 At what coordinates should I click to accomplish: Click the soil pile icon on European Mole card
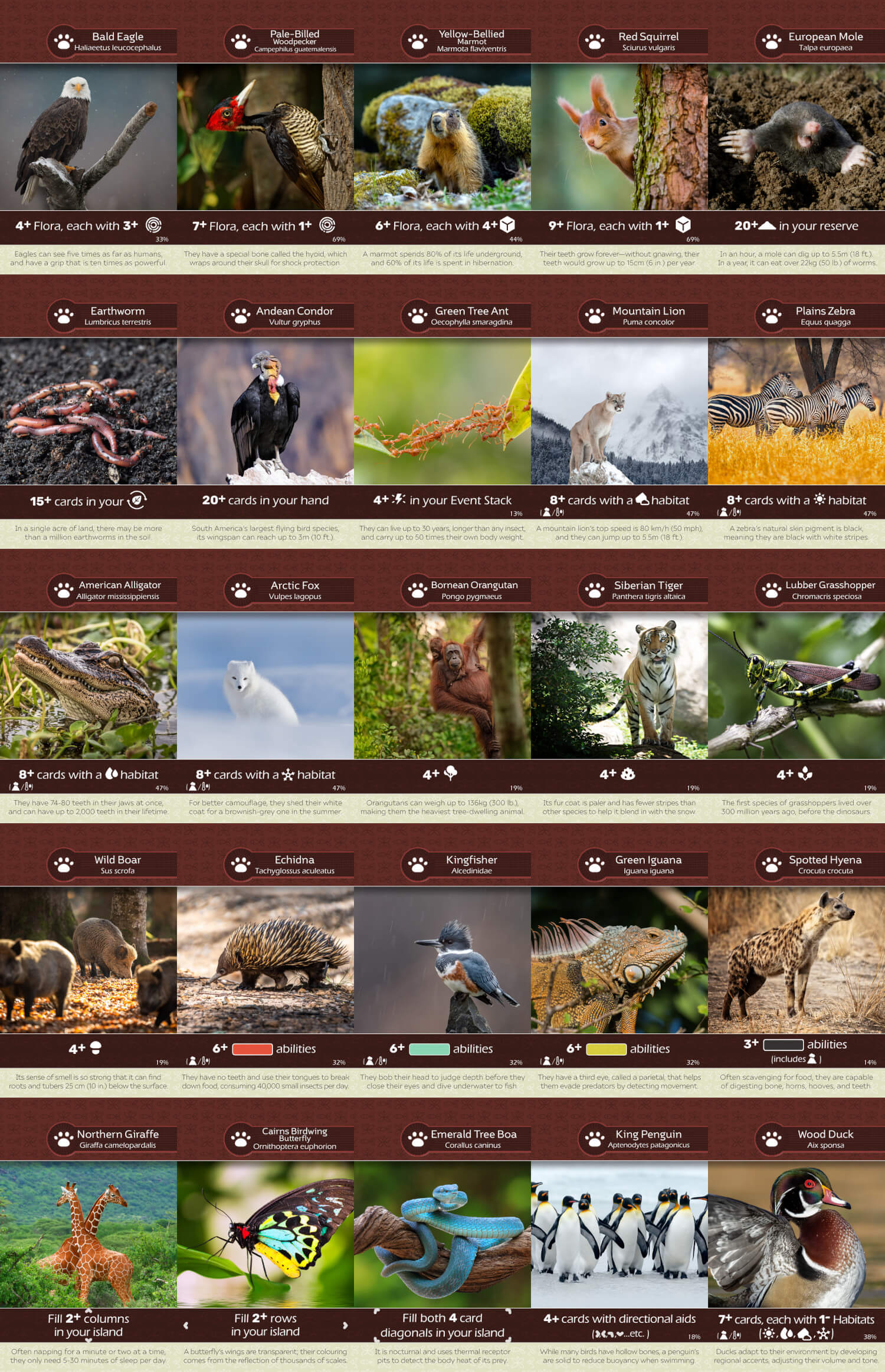pos(766,225)
